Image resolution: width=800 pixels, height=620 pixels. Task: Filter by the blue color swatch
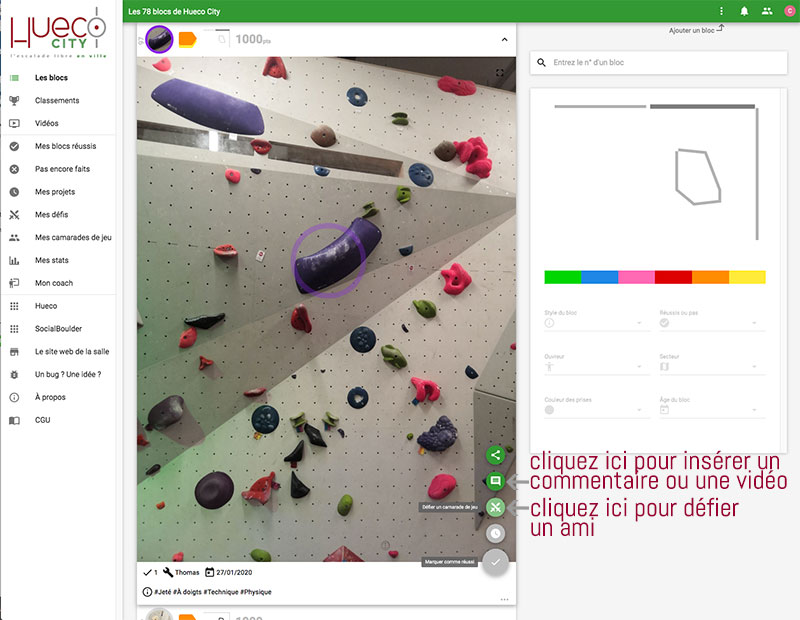pyautogui.click(x=599, y=277)
